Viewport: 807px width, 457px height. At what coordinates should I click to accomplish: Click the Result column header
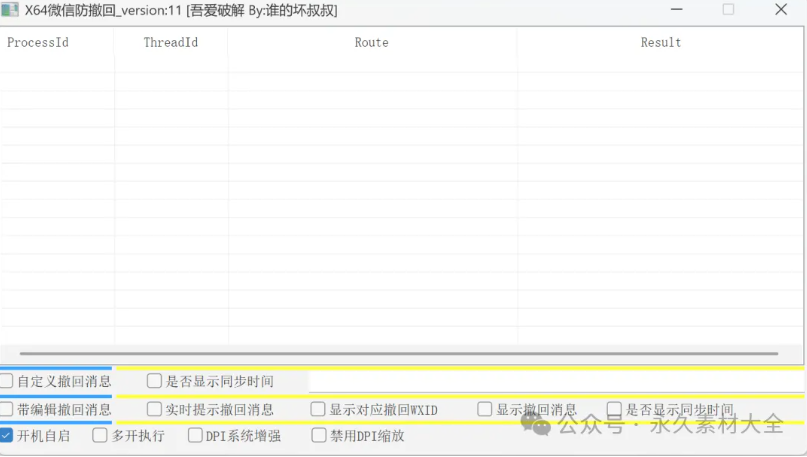660,42
